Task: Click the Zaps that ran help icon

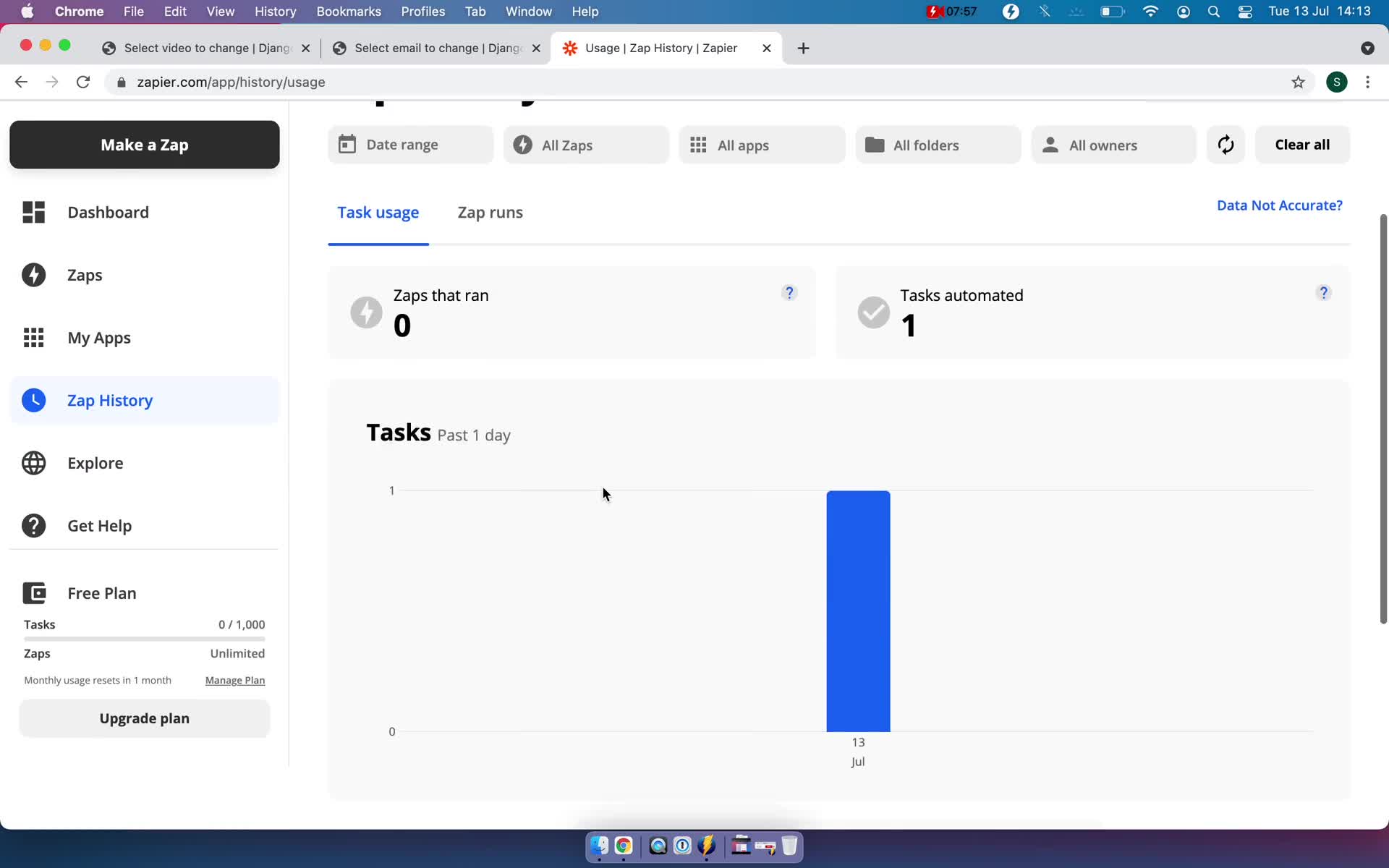Action: coord(789,293)
